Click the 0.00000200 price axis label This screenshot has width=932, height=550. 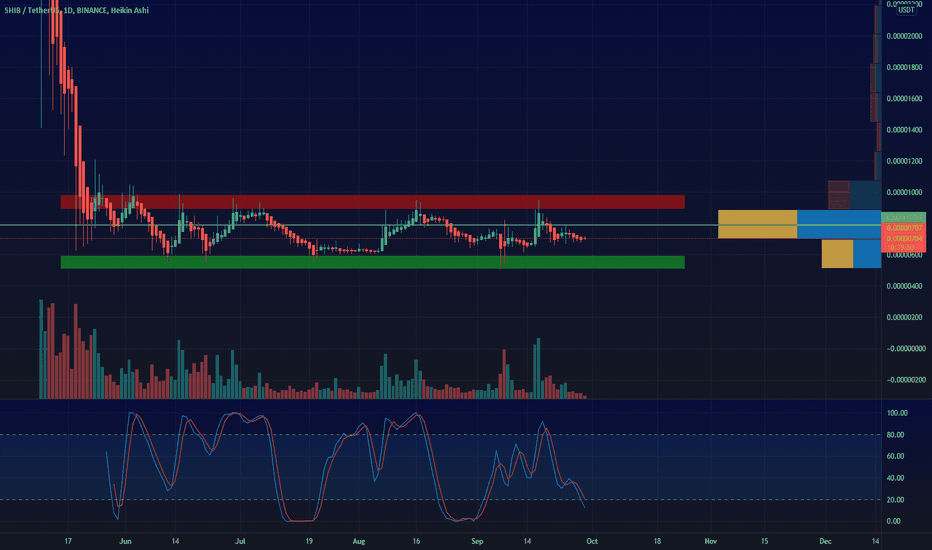tap(904, 317)
